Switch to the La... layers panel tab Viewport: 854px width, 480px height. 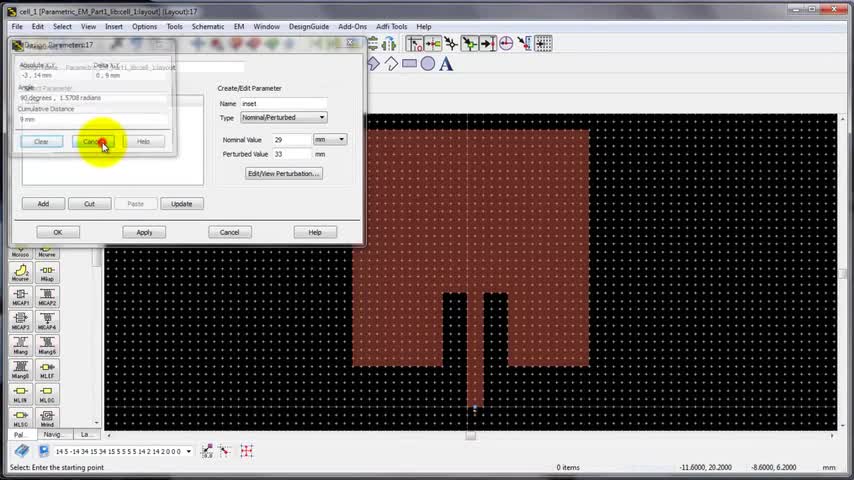(86, 434)
